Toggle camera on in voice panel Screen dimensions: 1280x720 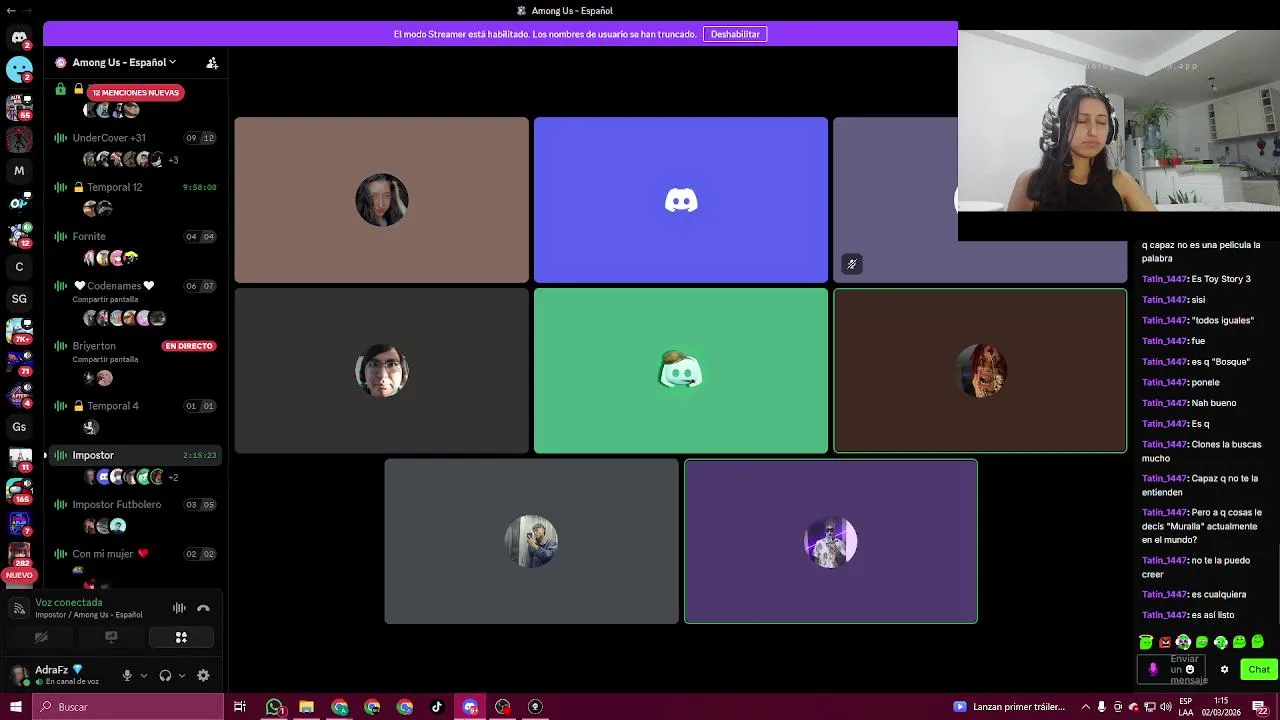(41, 637)
